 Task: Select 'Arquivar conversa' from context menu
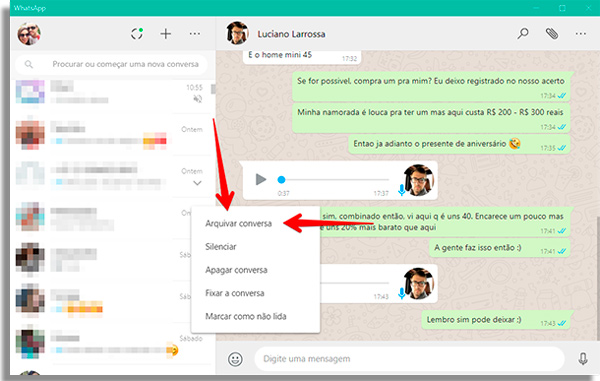coord(238,223)
